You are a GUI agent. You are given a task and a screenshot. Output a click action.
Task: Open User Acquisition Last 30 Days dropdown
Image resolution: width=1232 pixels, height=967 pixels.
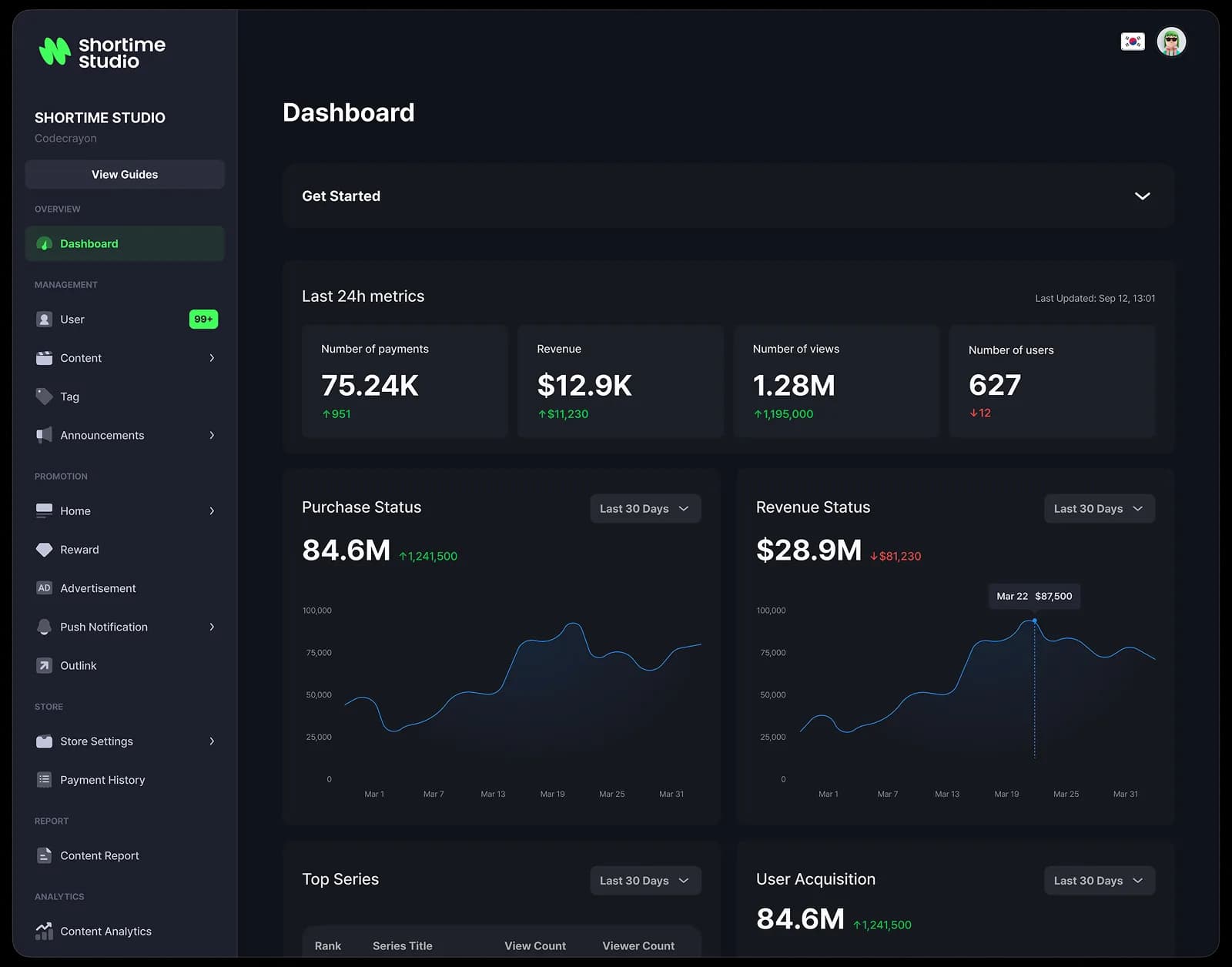(x=1100, y=881)
